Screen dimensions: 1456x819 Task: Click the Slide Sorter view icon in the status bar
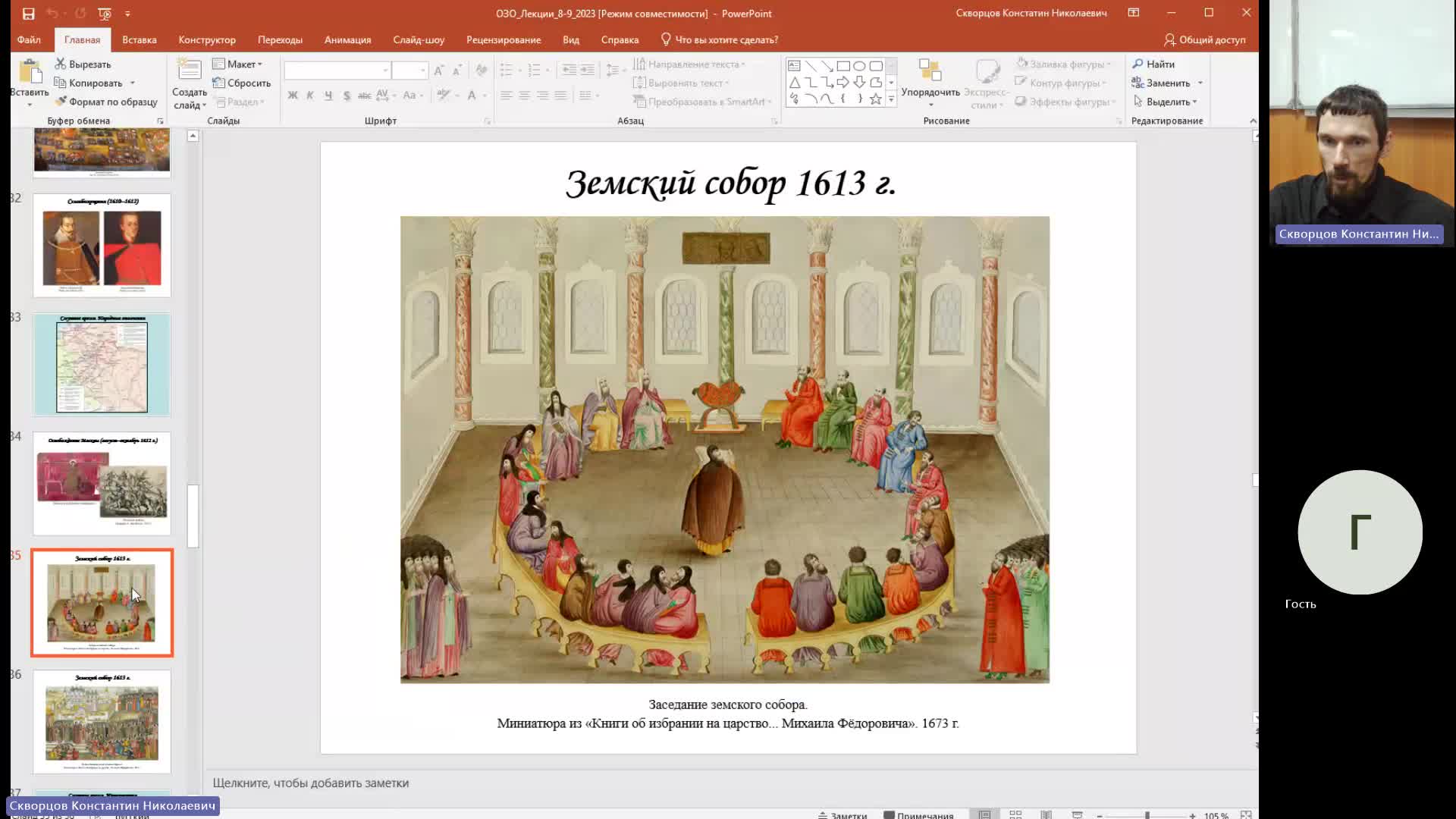[x=1015, y=814]
